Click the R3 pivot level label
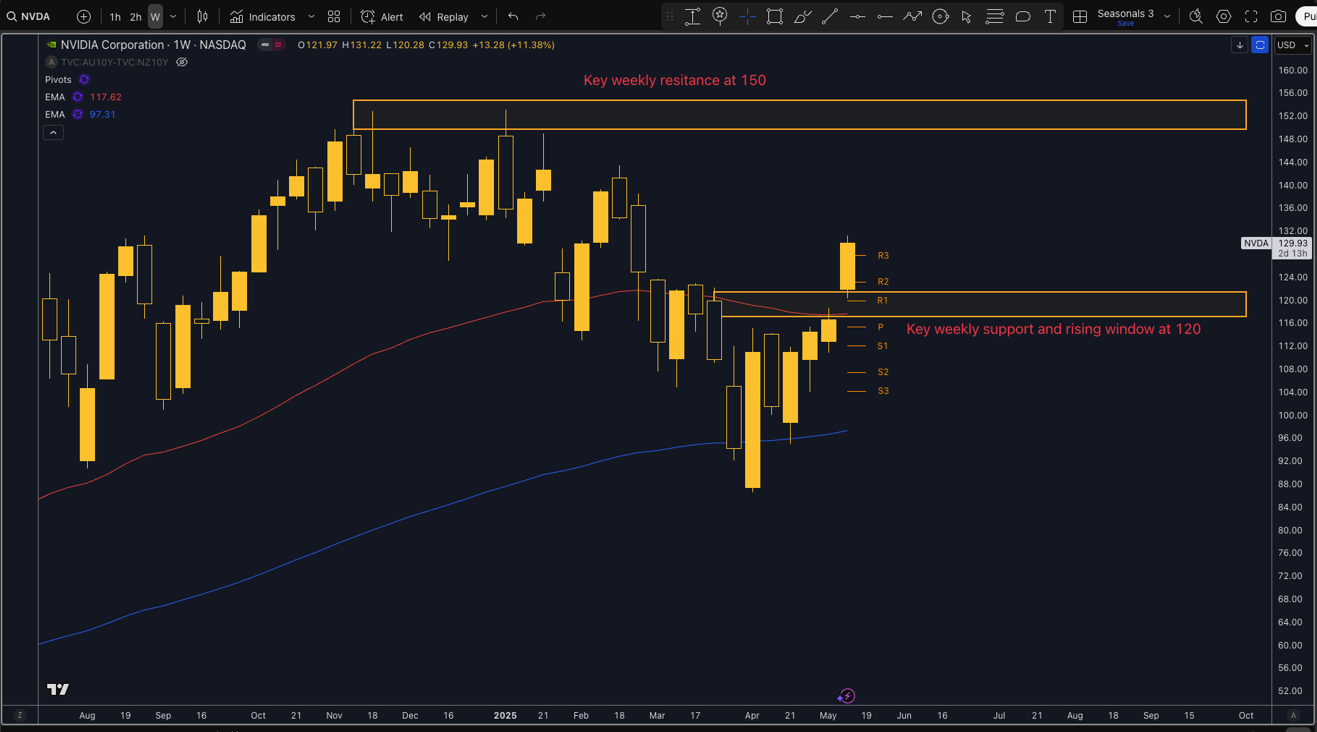Viewport: 1317px width, 732px height. point(883,256)
